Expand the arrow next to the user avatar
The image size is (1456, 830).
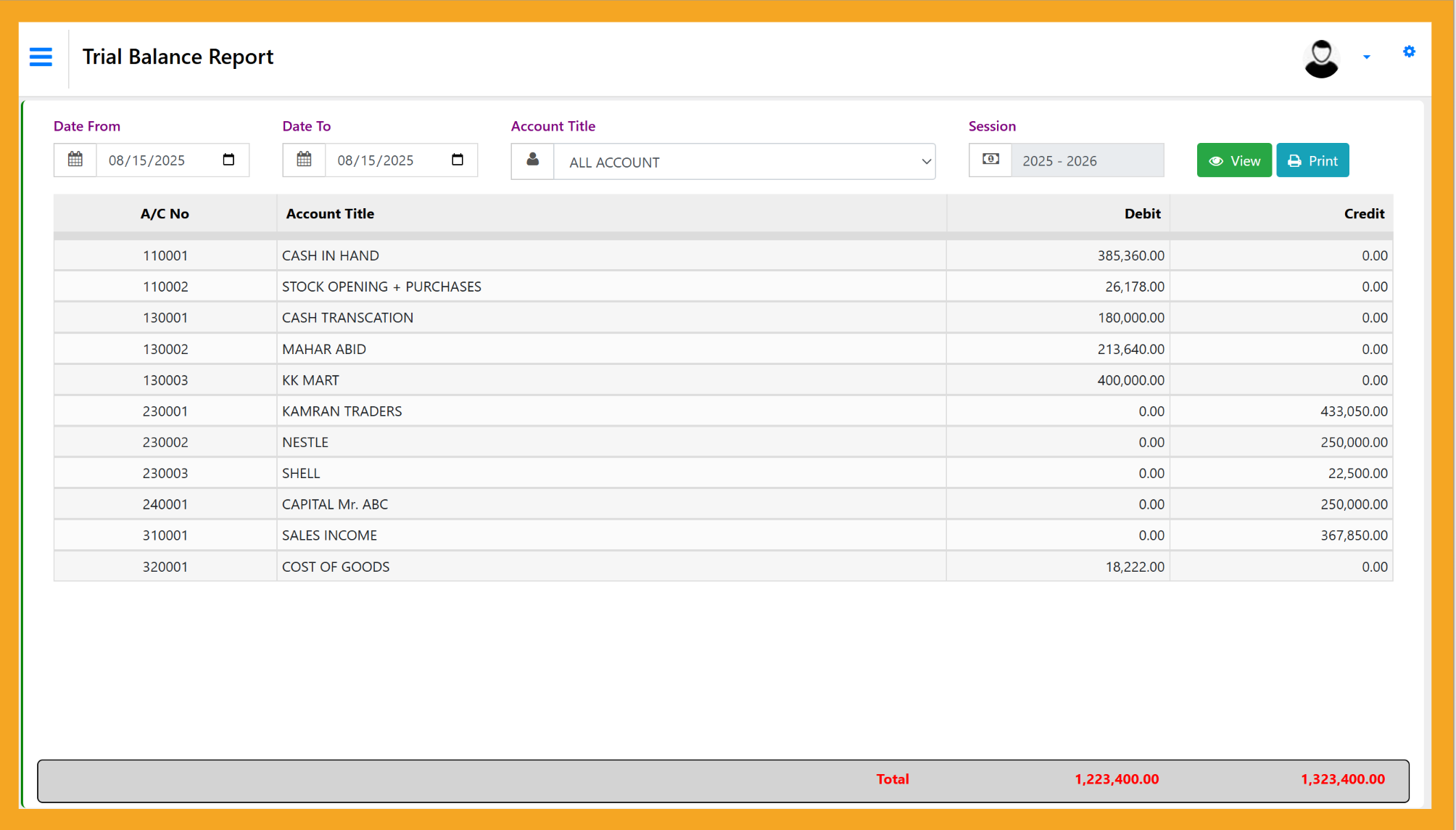pyautogui.click(x=1368, y=57)
